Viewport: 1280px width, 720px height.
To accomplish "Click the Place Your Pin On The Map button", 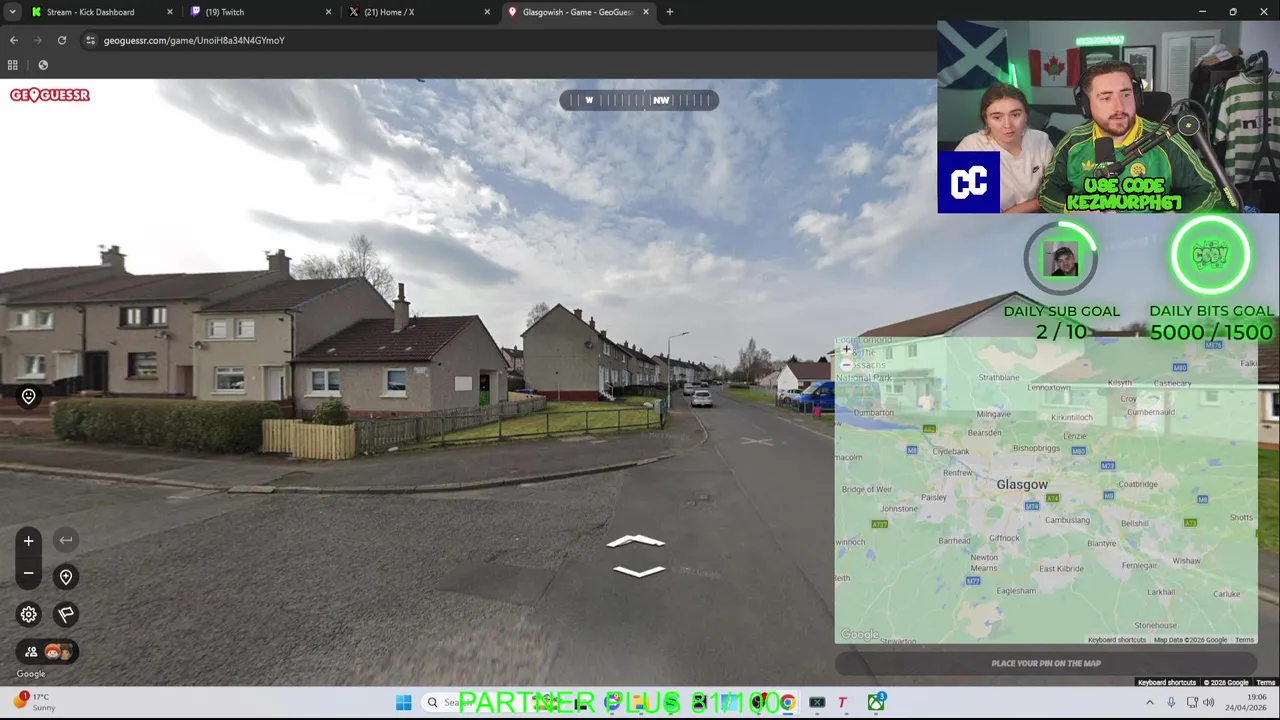I will 1046,663.
